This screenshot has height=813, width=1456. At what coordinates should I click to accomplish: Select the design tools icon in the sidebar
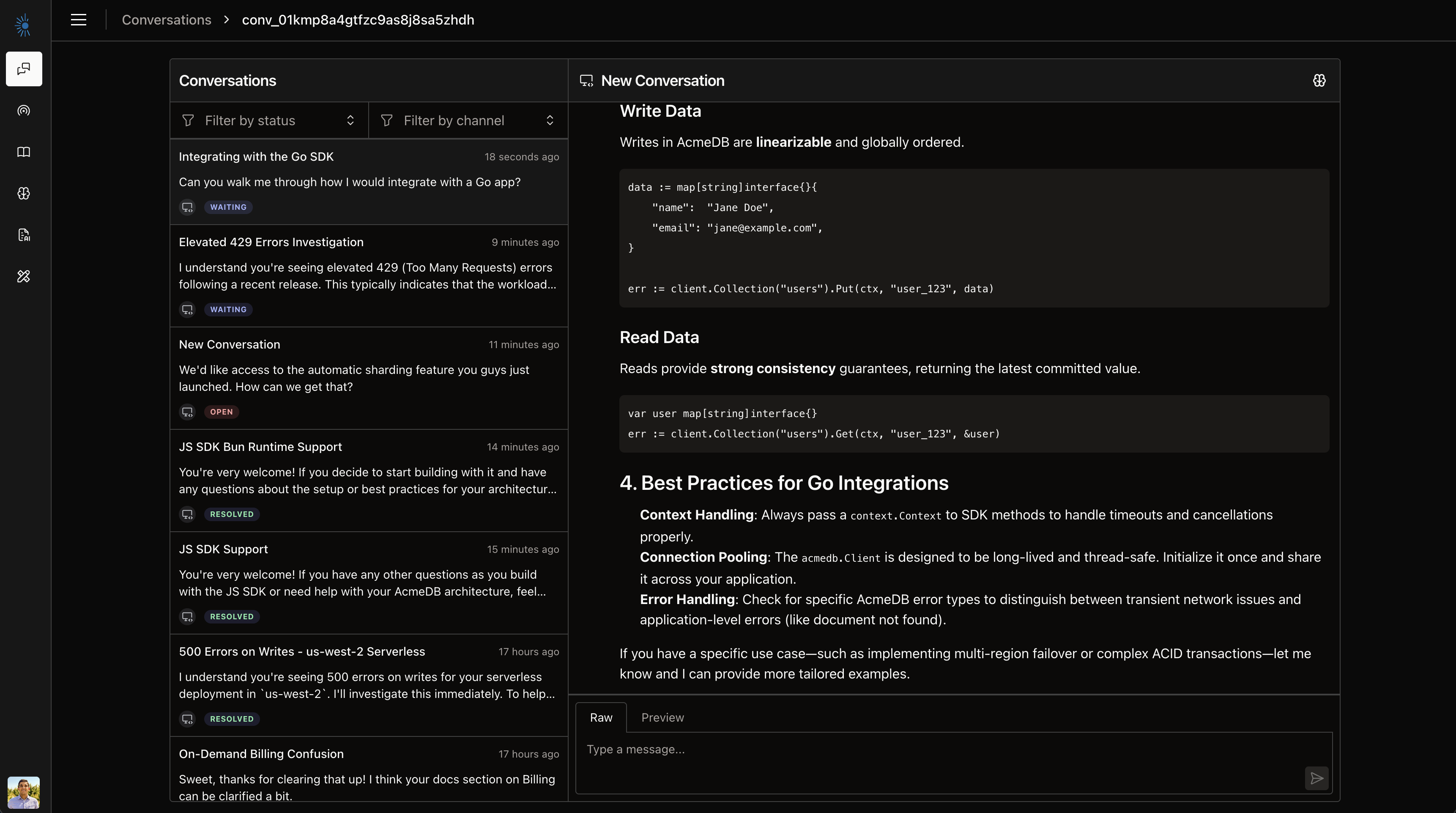24,276
